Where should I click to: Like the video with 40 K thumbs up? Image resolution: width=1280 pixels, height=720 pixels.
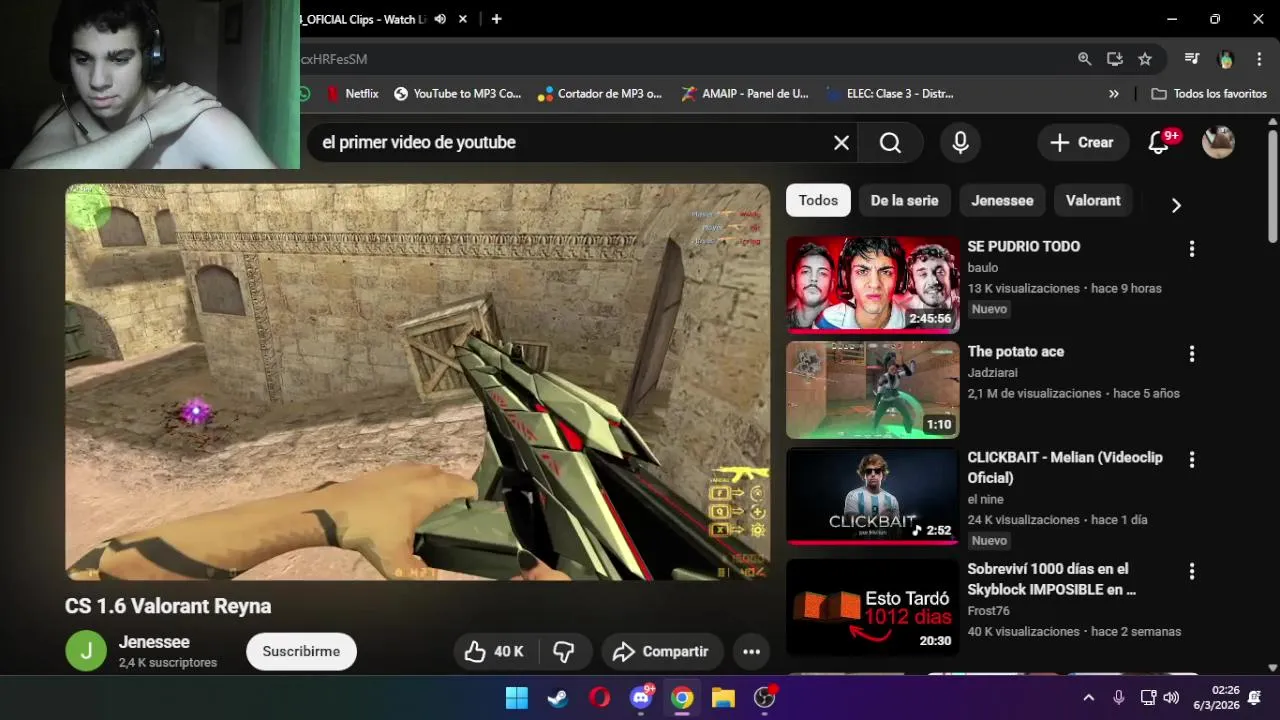[x=495, y=652]
